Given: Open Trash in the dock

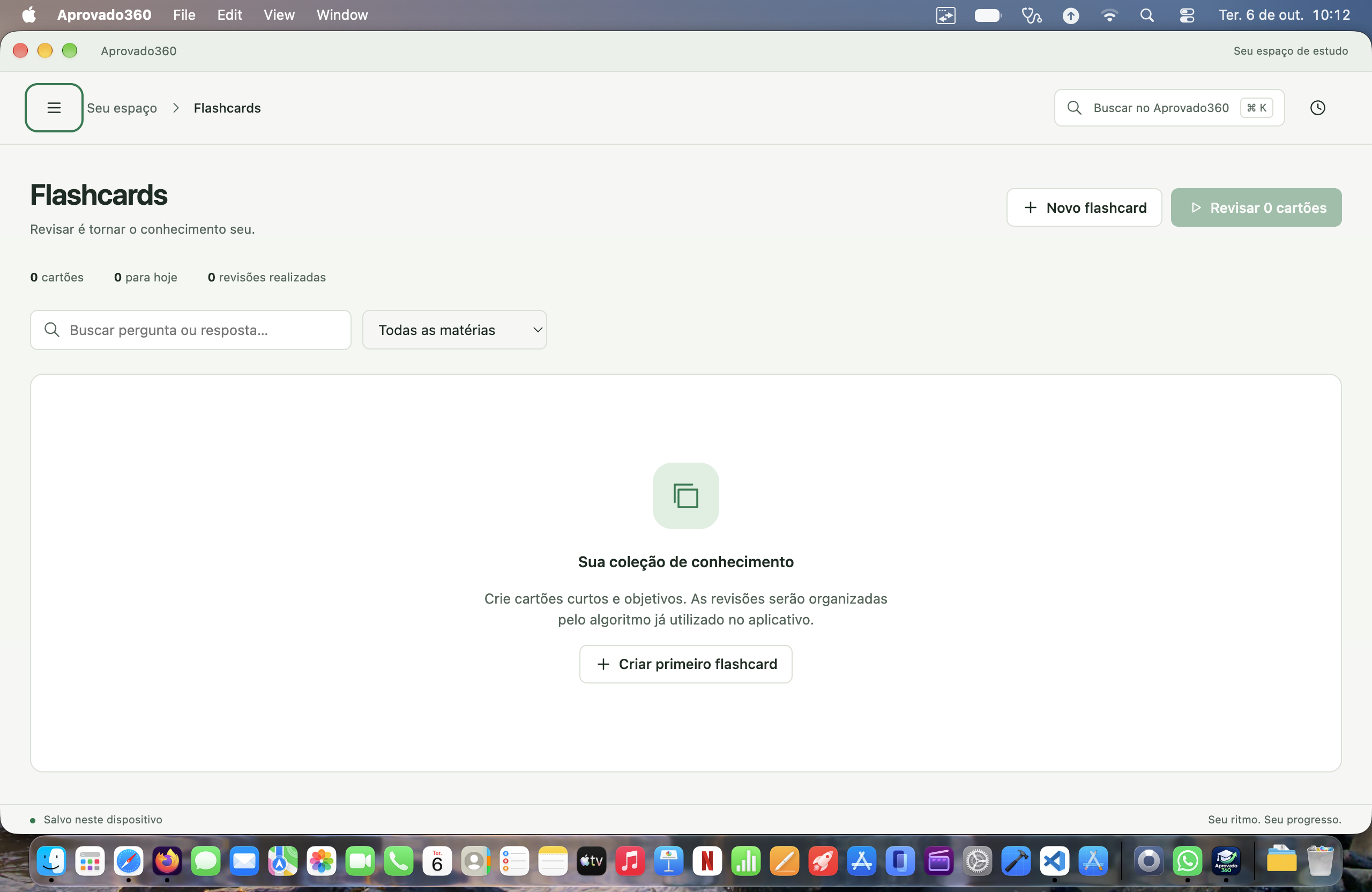Looking at the screenshot, I should point(1319,861).
